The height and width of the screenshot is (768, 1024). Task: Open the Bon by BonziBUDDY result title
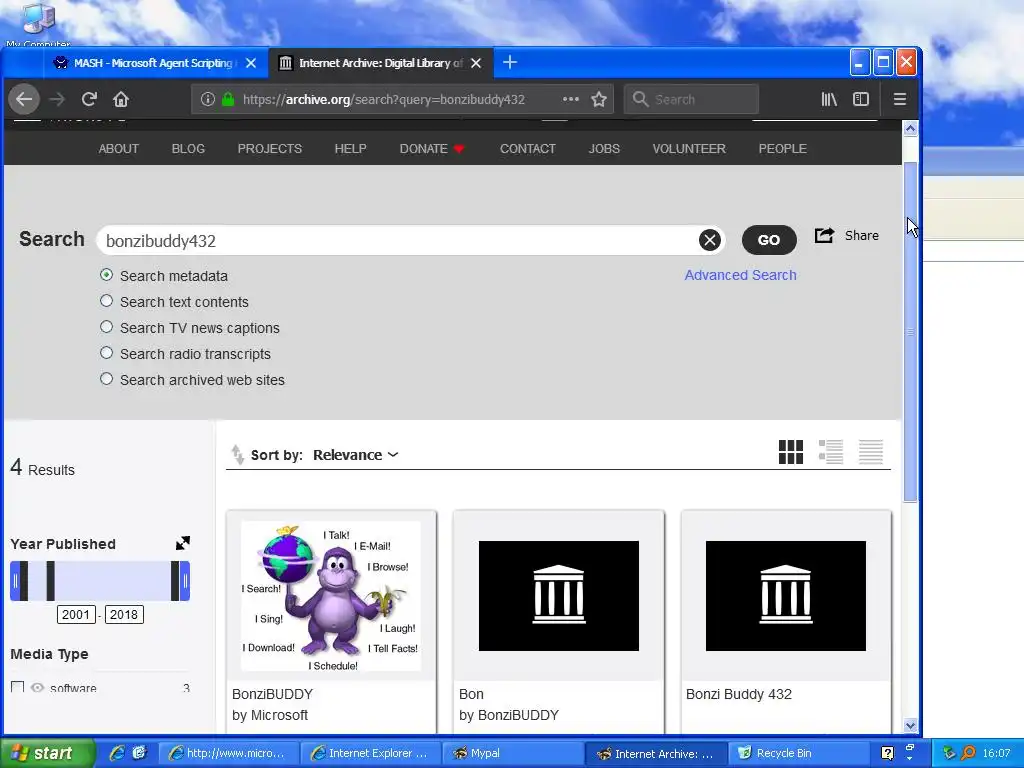[471, 694]
